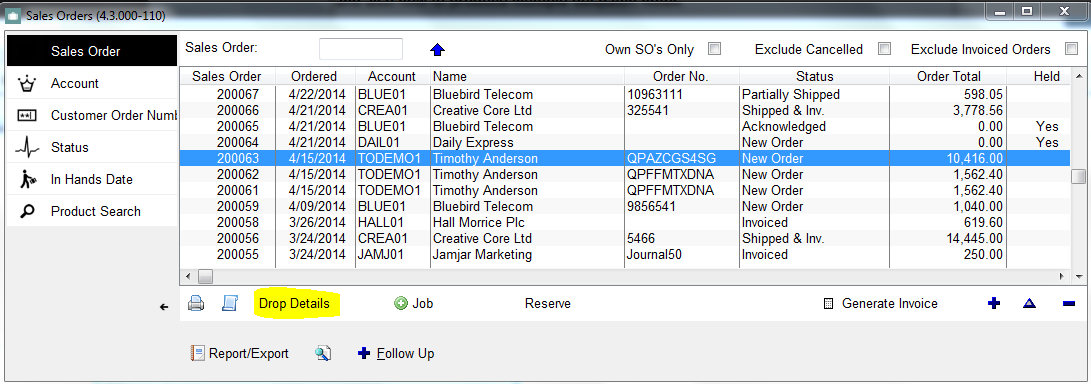Click the blue triangle edit icon

tap(1030, 304)
